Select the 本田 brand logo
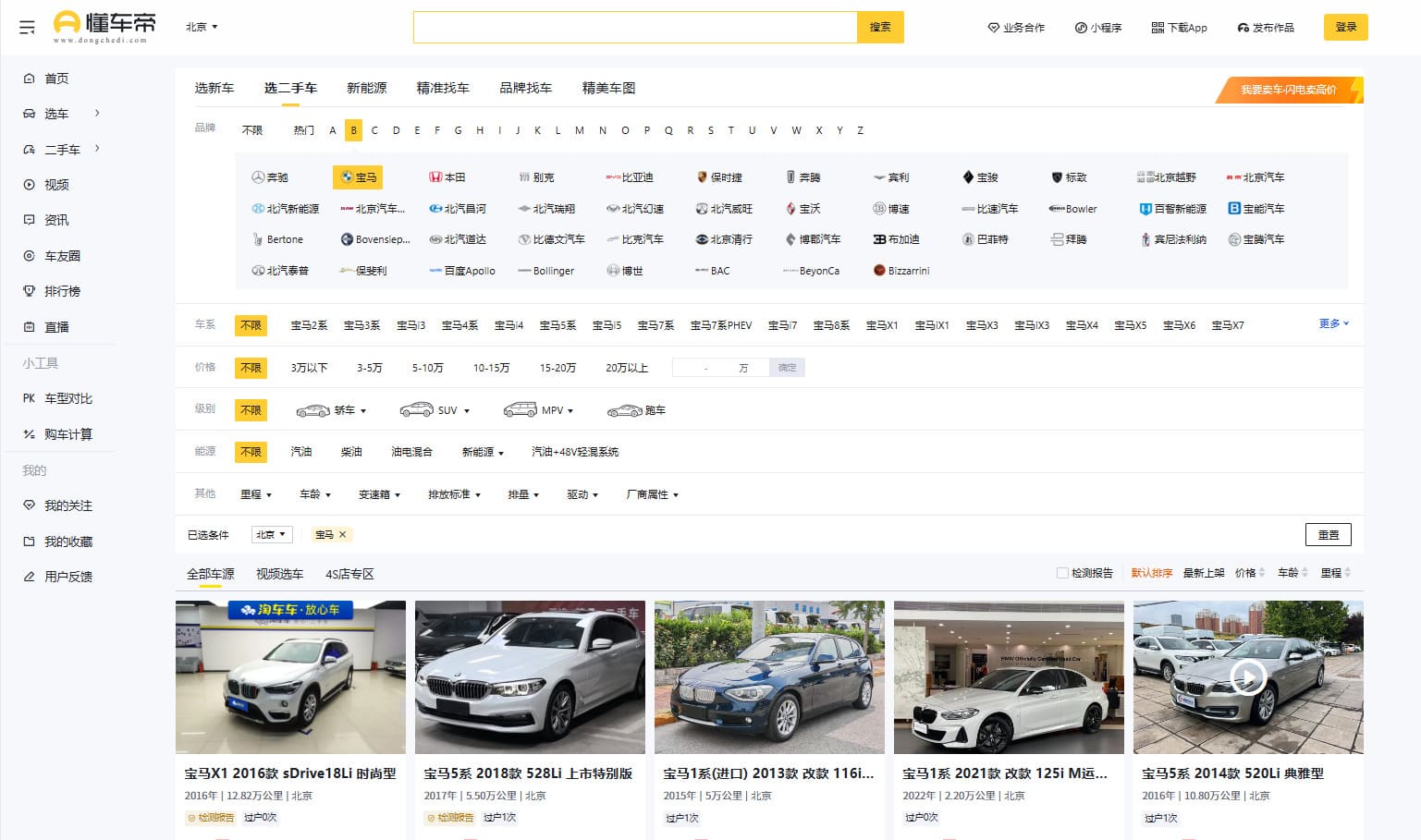The width and height of the screenshot is (1421, 840). (435, 177)
